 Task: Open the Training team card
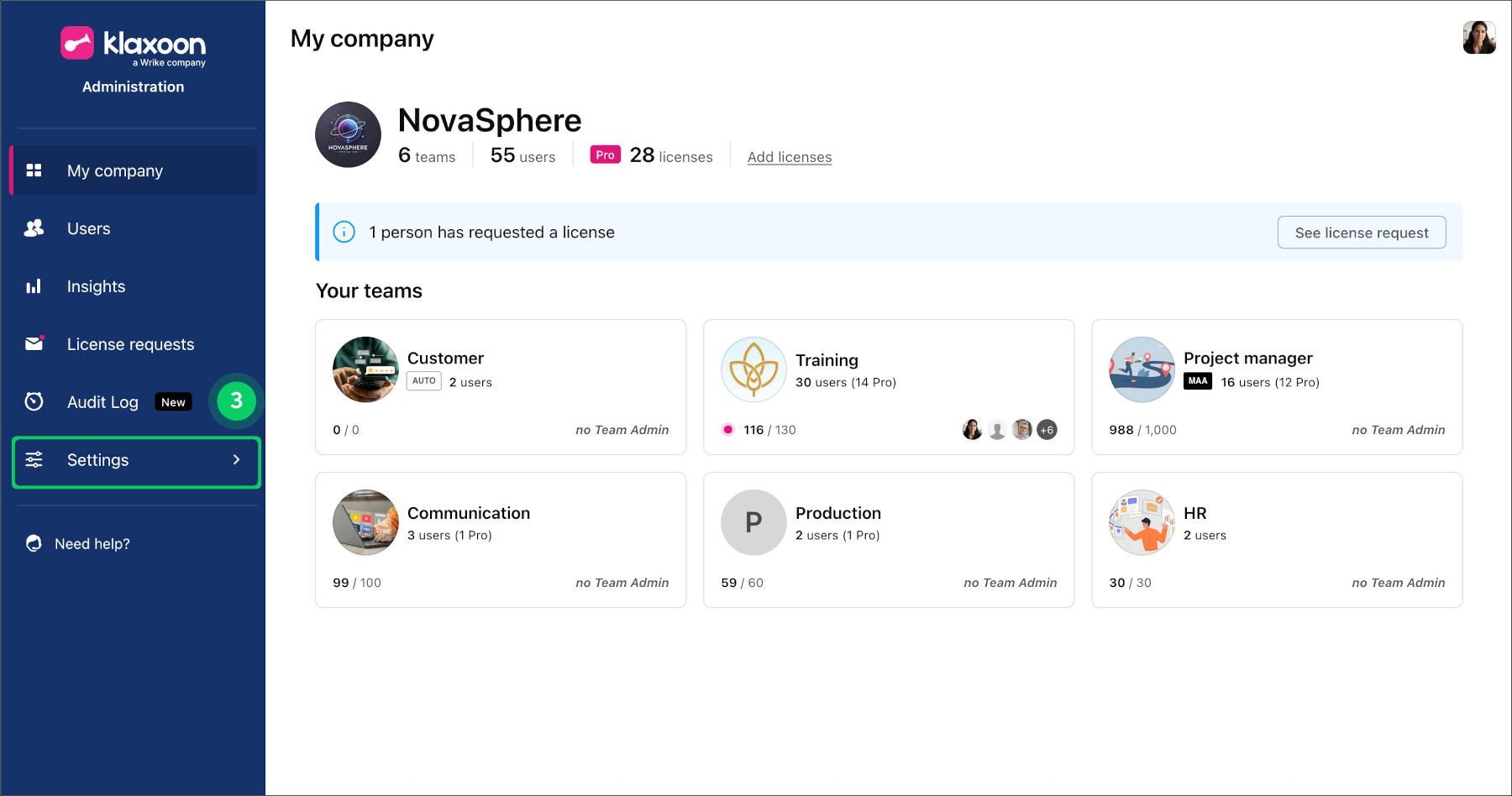(x=888, y=387)
